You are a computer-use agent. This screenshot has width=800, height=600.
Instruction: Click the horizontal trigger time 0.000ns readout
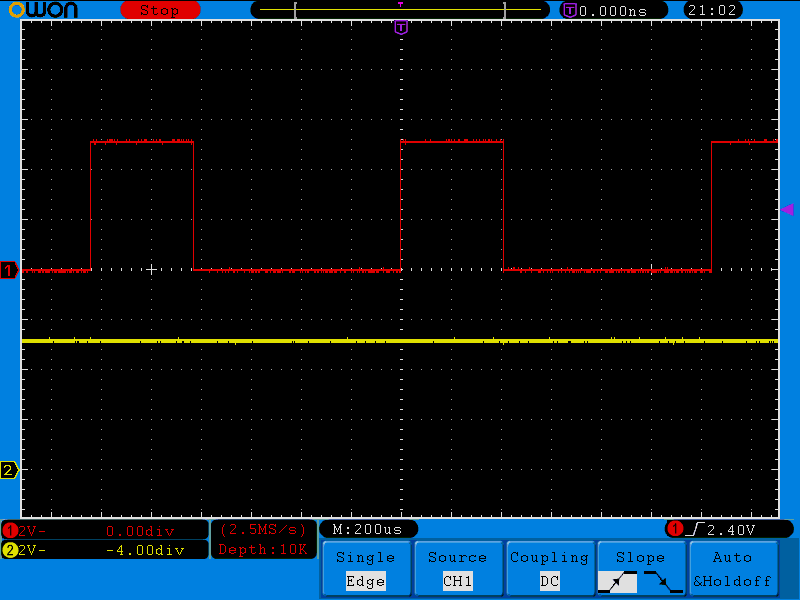(613, 11)
